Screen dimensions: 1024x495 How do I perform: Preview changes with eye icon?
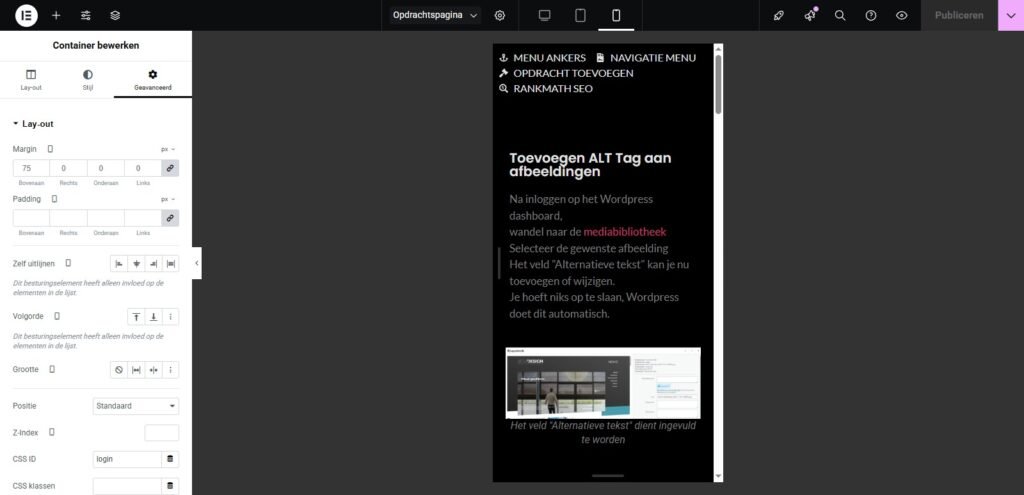tap(901, 15)
